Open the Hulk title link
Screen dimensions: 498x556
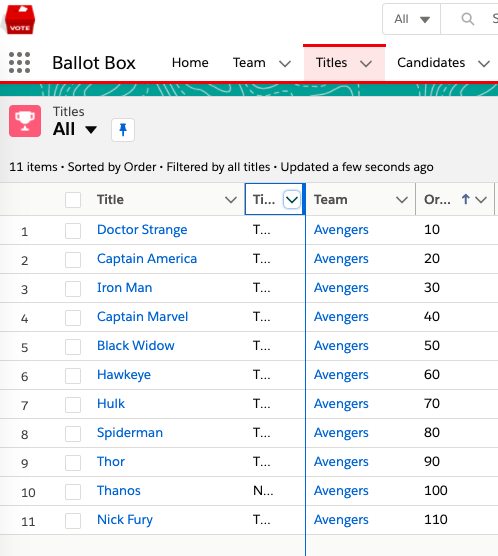pos(111,404)
